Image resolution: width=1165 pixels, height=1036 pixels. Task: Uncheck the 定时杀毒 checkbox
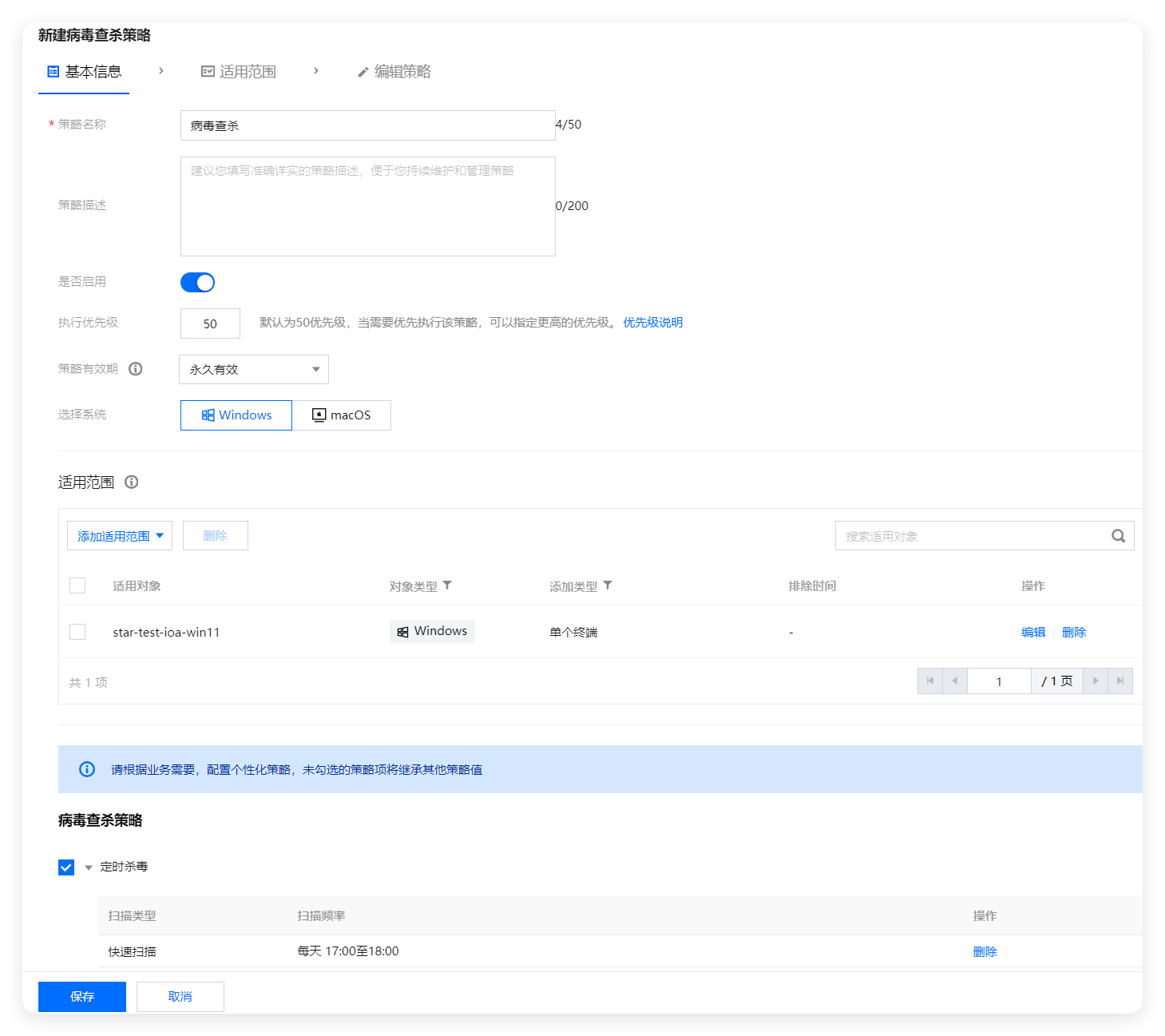point(66,867)
